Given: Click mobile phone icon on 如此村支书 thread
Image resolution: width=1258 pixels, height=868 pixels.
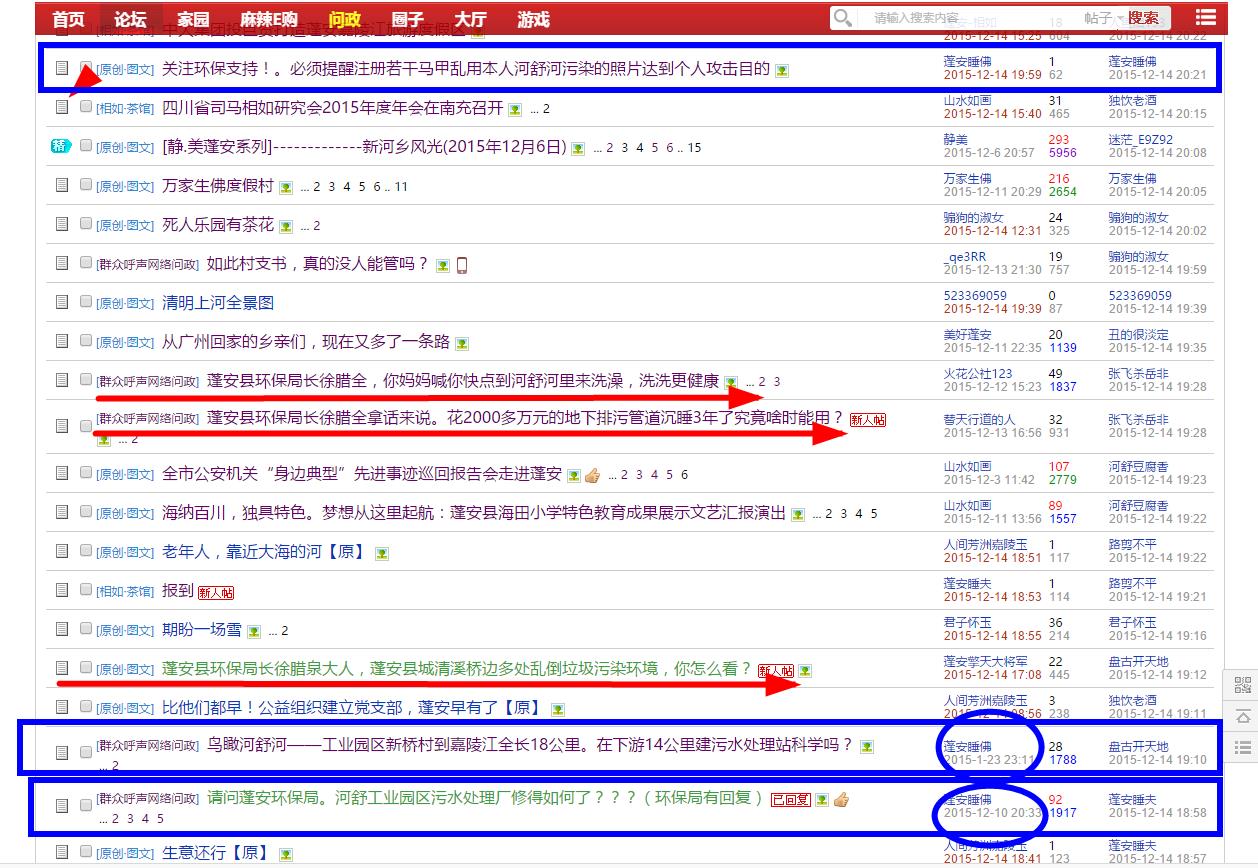Looking at the screenshot, I should (x=462, y=265).
